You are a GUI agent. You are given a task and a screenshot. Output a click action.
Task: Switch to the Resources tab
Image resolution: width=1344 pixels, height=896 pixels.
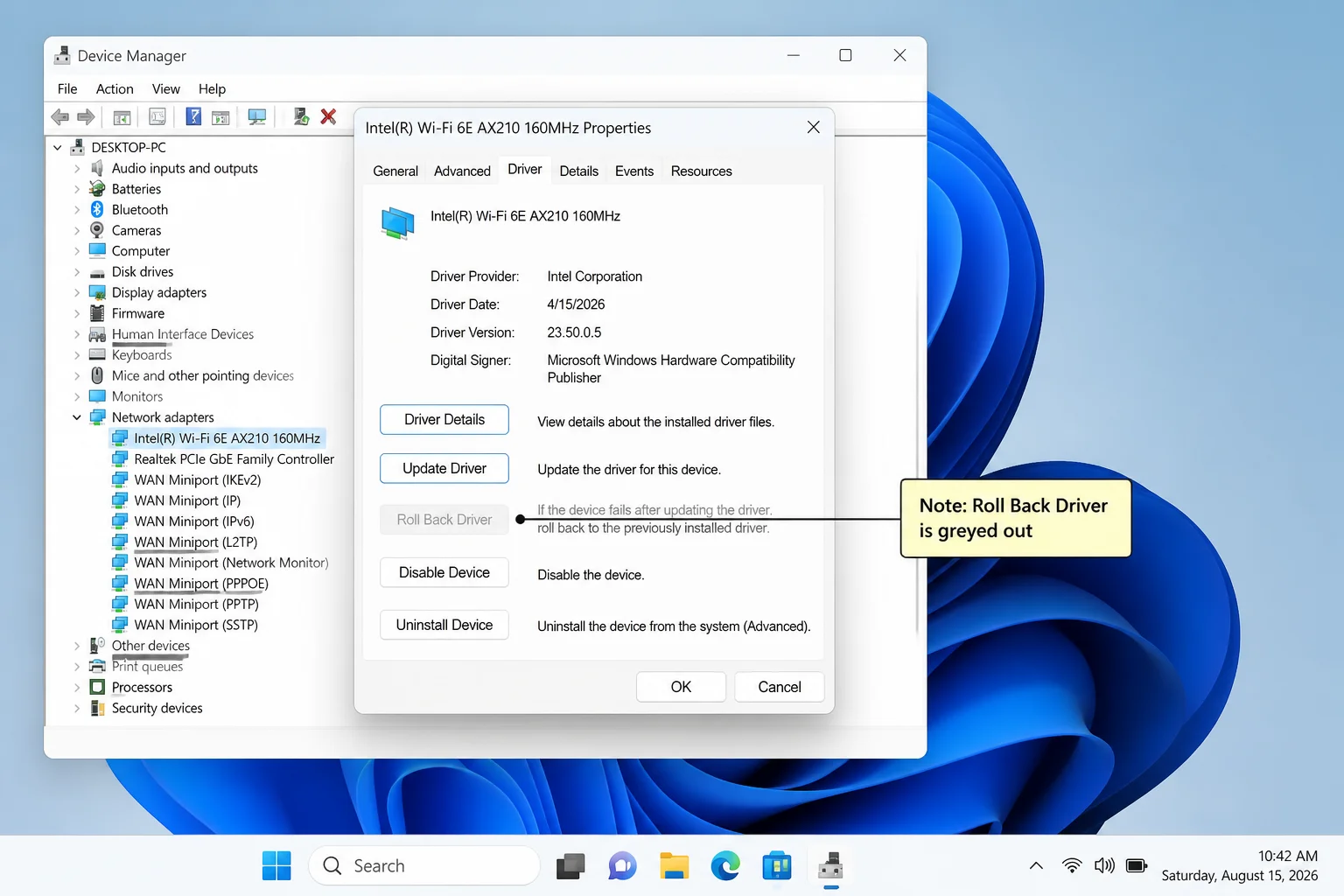(x=702, y=171)
